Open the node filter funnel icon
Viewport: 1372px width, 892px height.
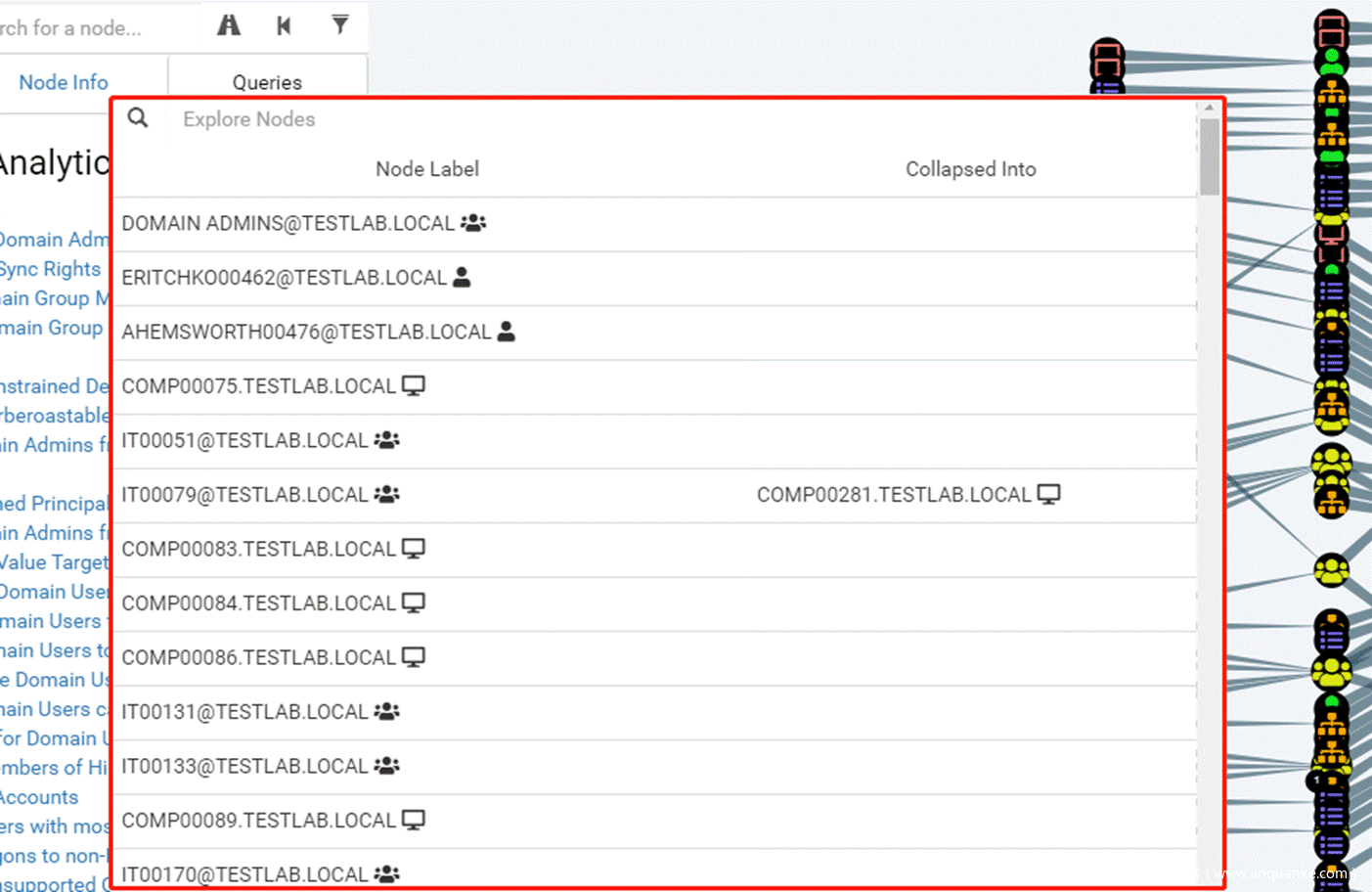339,25
